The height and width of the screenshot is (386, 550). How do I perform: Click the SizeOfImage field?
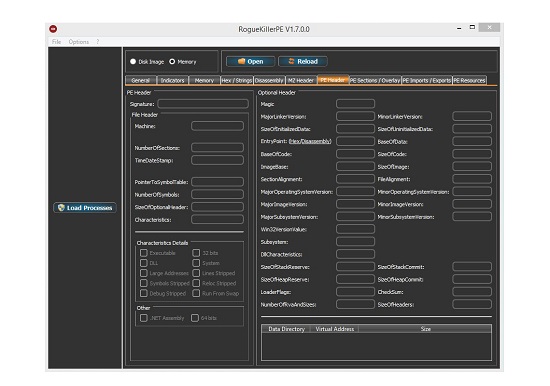(472, 166)
